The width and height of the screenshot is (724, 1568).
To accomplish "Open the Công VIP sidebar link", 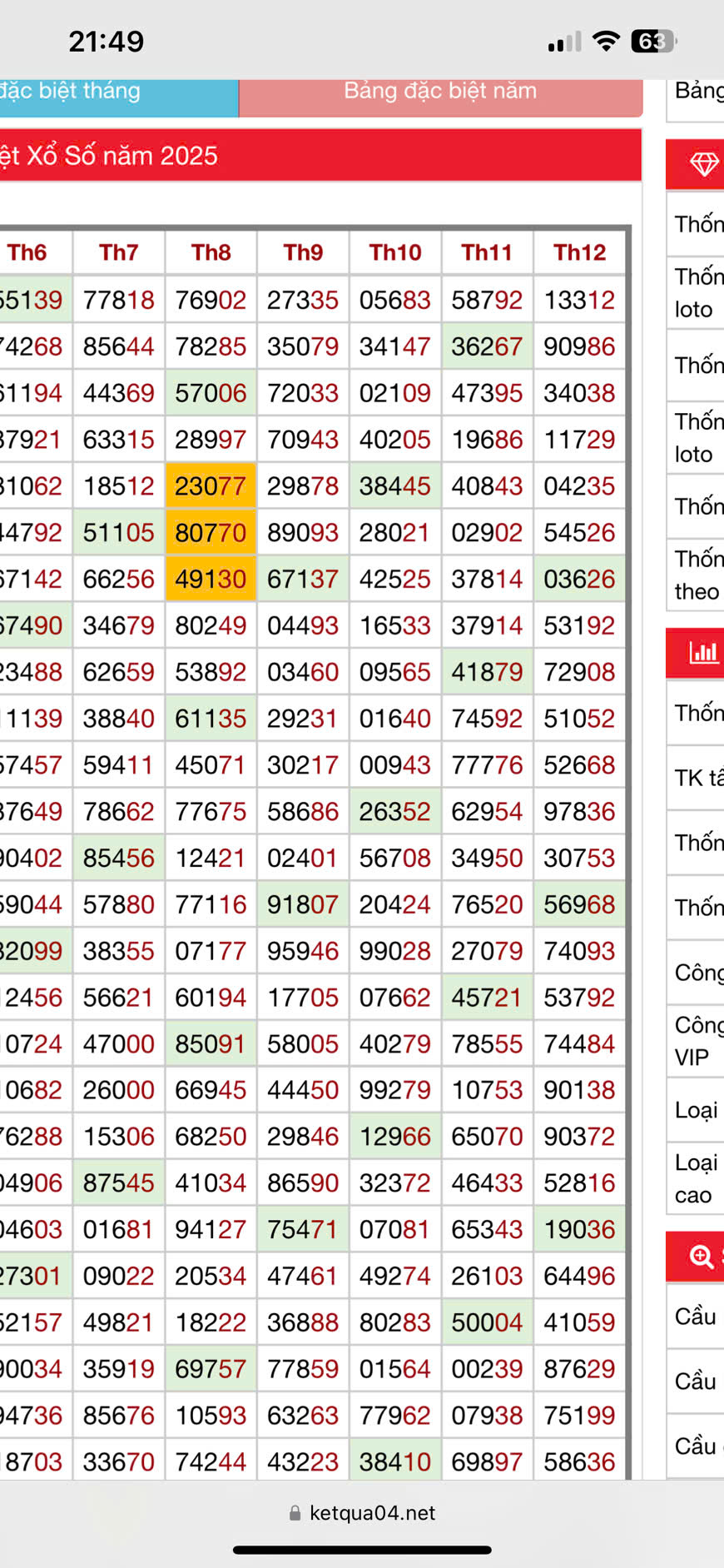I will tap(697, 1041).
